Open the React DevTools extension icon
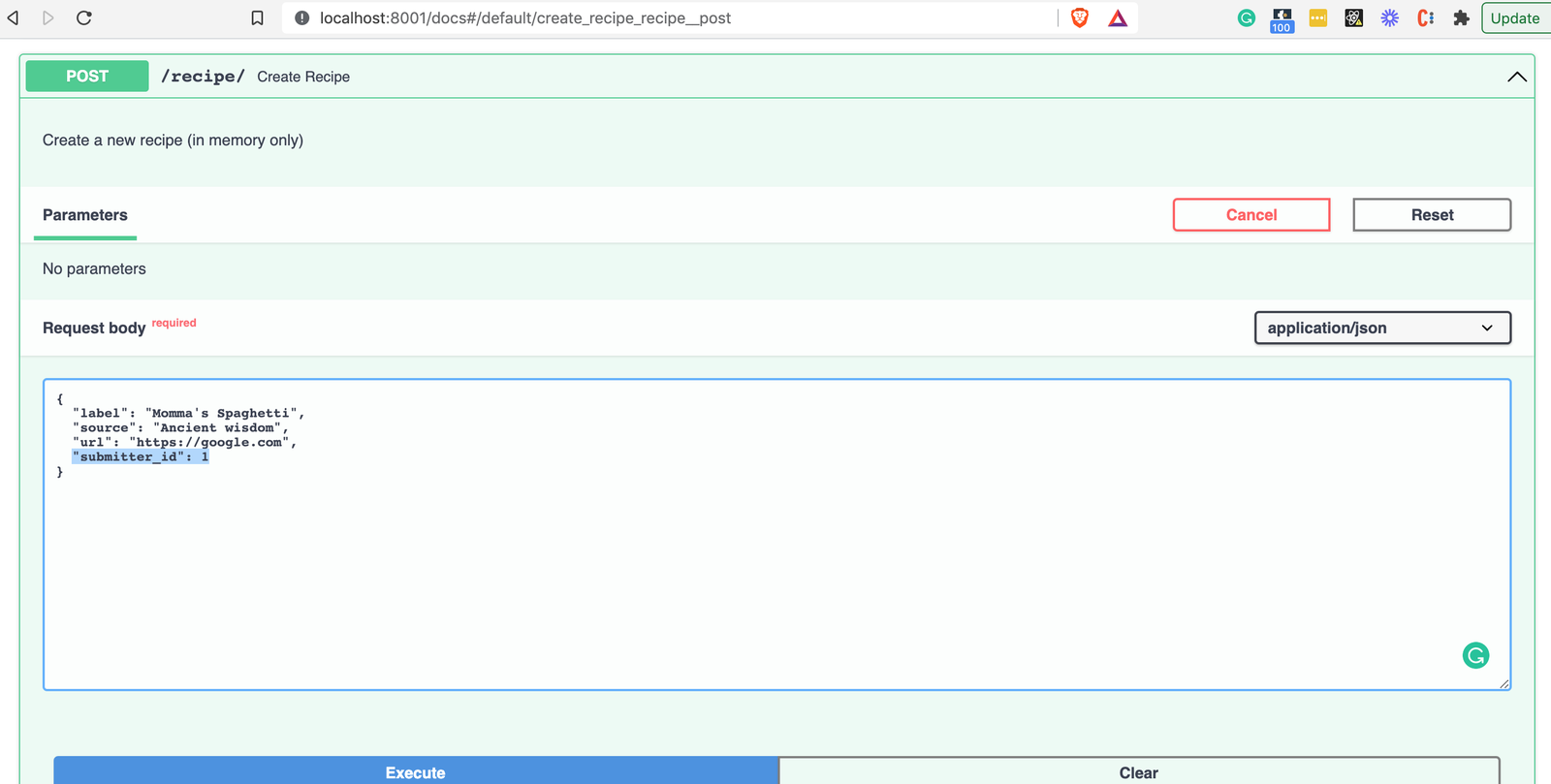The width and height of the screenshot is (1551, 784). pyautogui.click(x=1354, y=17)
